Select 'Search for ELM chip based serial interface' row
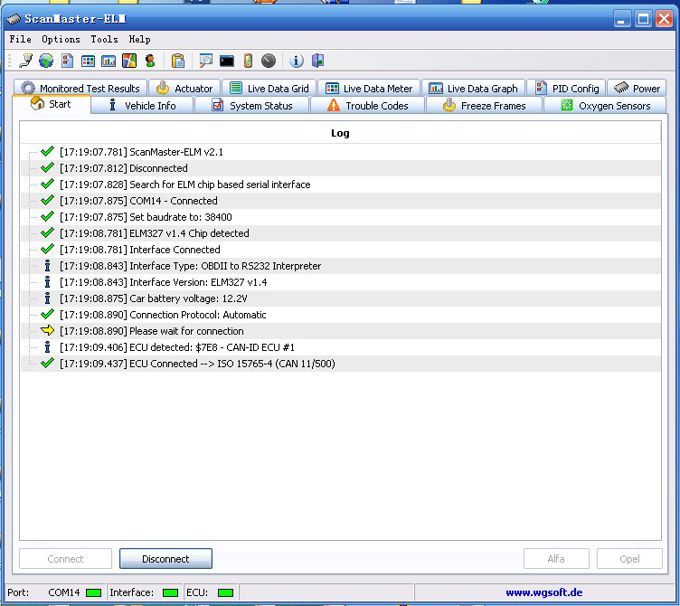 point(340,184)
